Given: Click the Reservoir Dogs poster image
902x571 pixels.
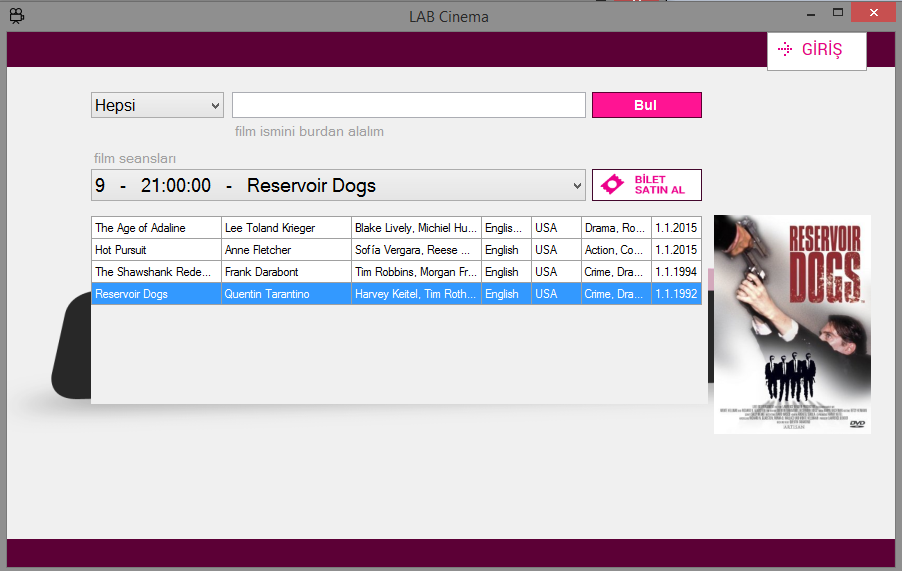Looking at the screenshot, I should [x=792, y=324].
